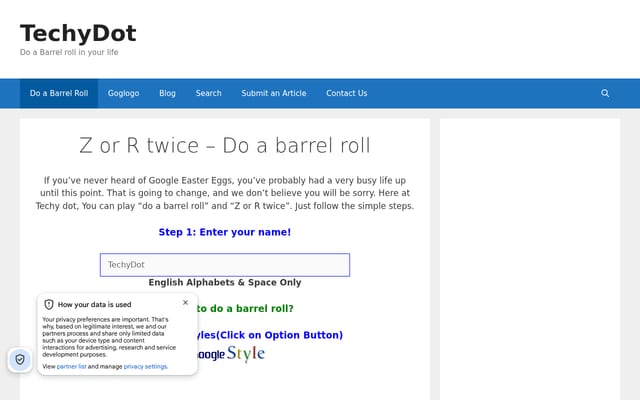Open the search magnifier icon in navbar

605,93
